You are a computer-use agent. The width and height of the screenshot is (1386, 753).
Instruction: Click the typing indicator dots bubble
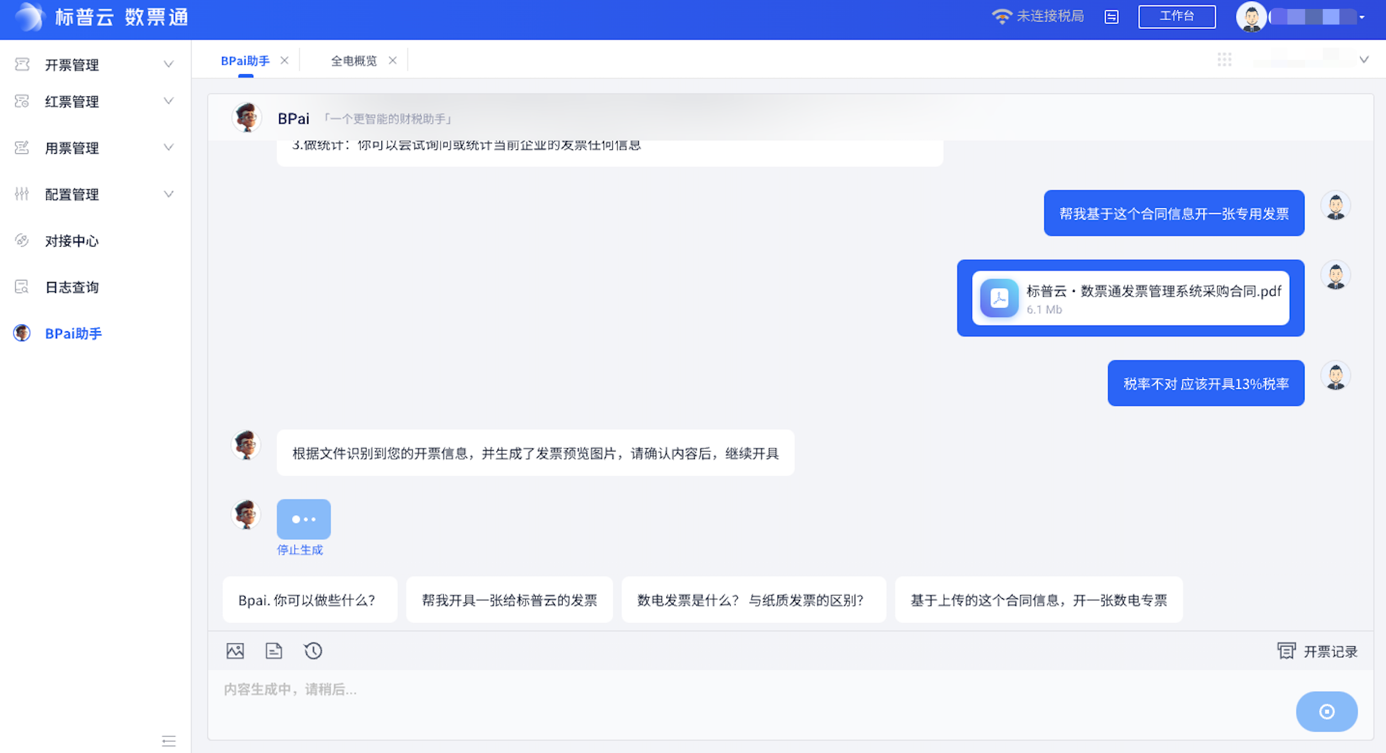tap(304, 519)
